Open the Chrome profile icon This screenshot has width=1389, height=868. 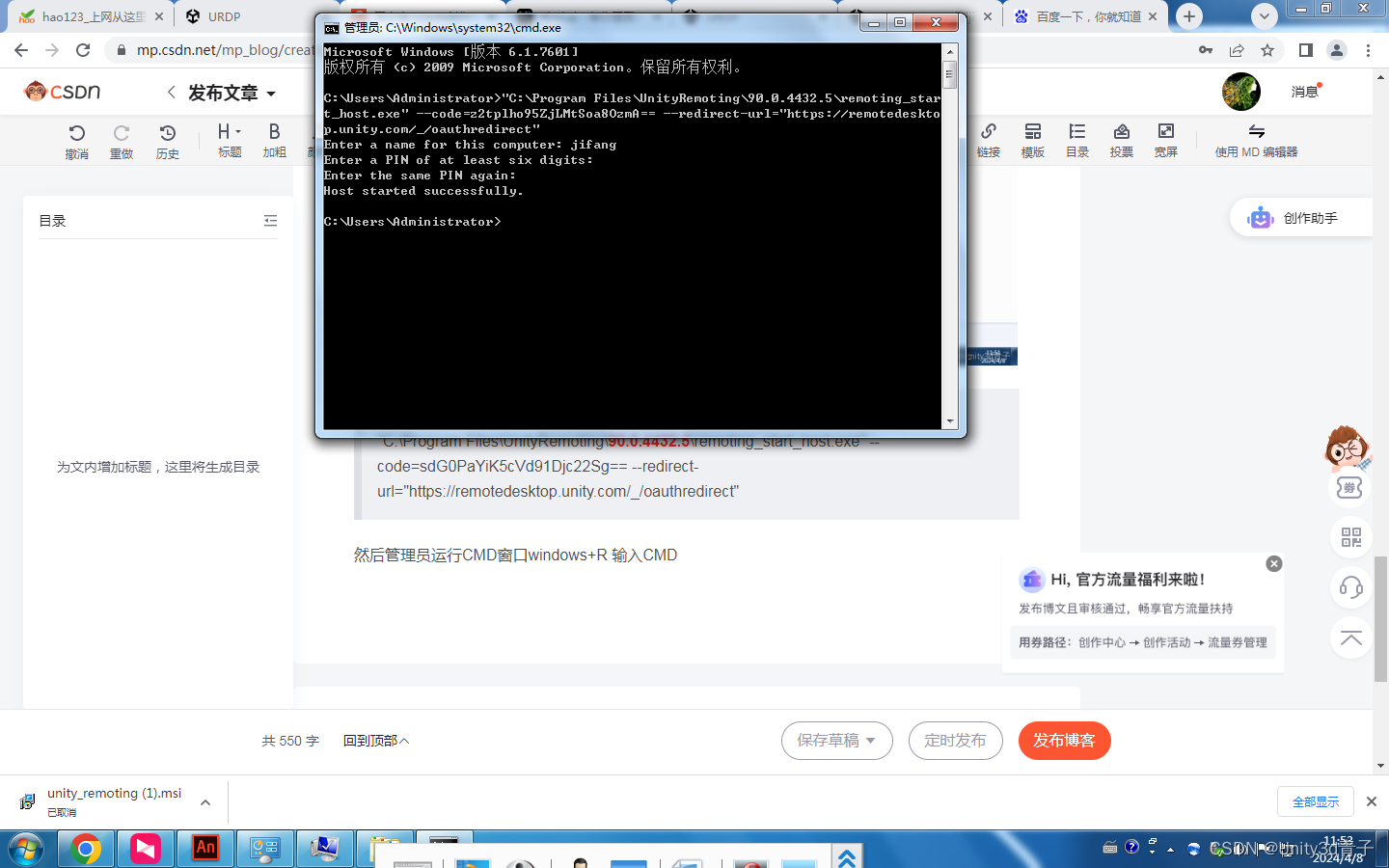pyautogui.click(x=1337, y=50)
